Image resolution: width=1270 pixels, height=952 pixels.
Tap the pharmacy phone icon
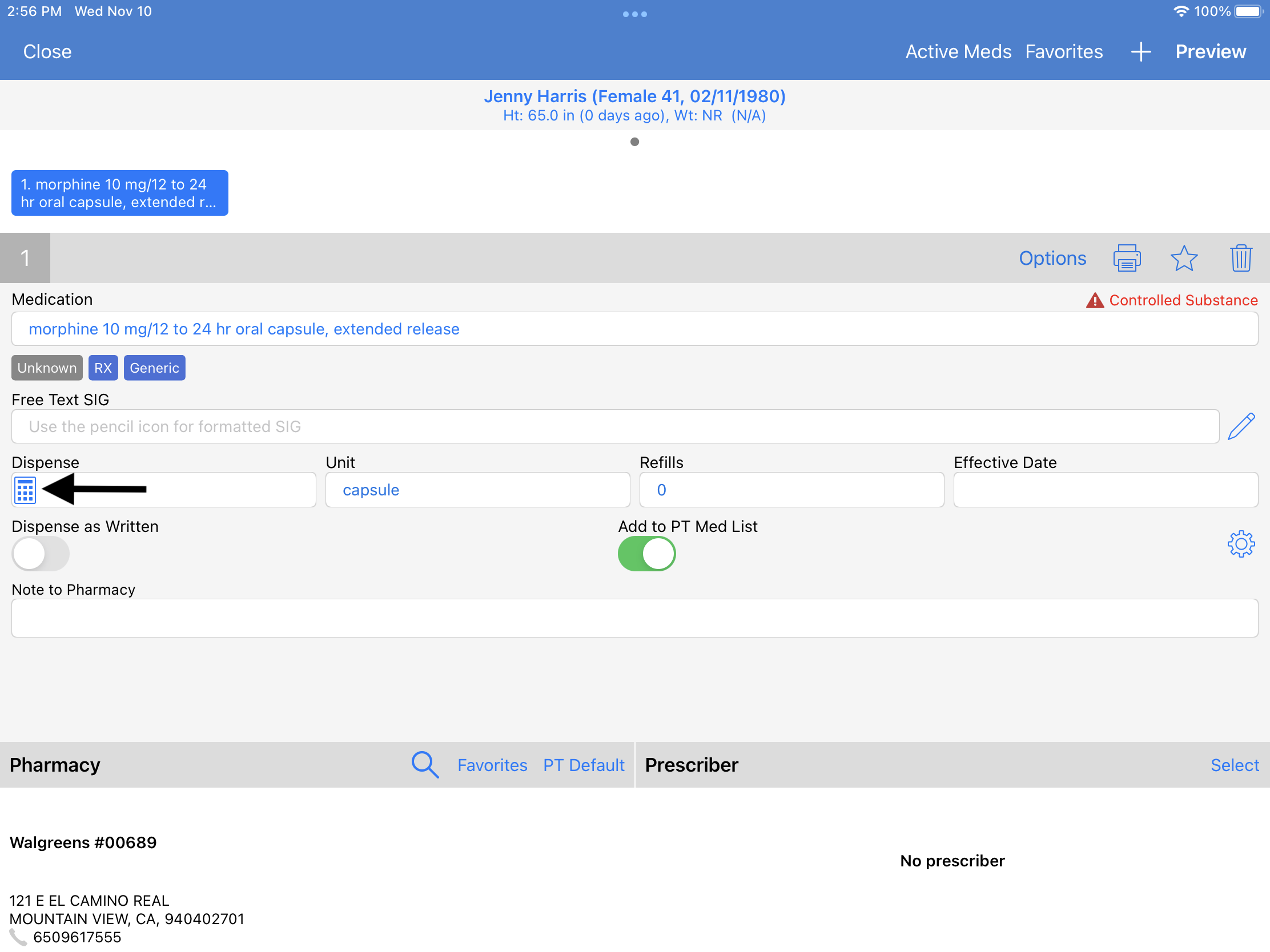pos(18,937)
